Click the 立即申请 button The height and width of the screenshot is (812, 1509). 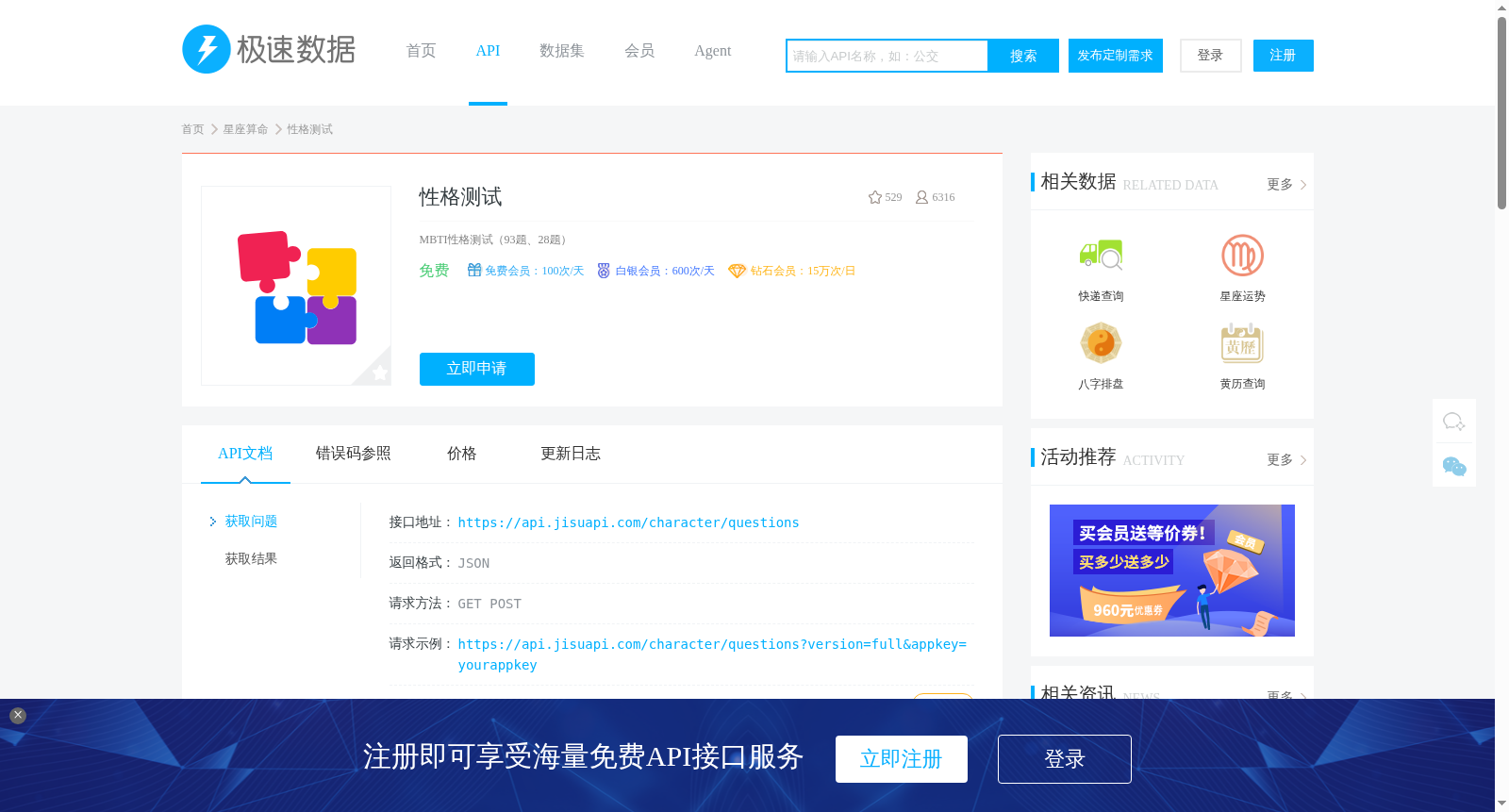click(477, 369)
